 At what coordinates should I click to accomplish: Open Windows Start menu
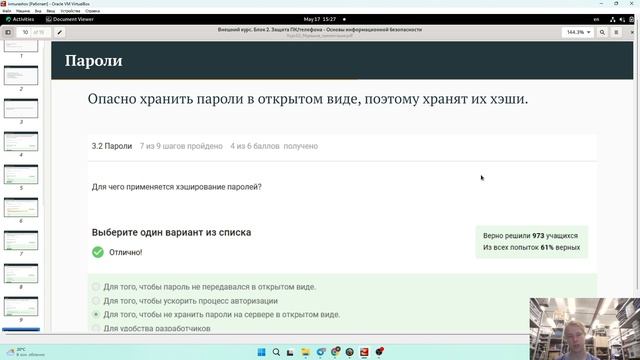tap(262, 352)
